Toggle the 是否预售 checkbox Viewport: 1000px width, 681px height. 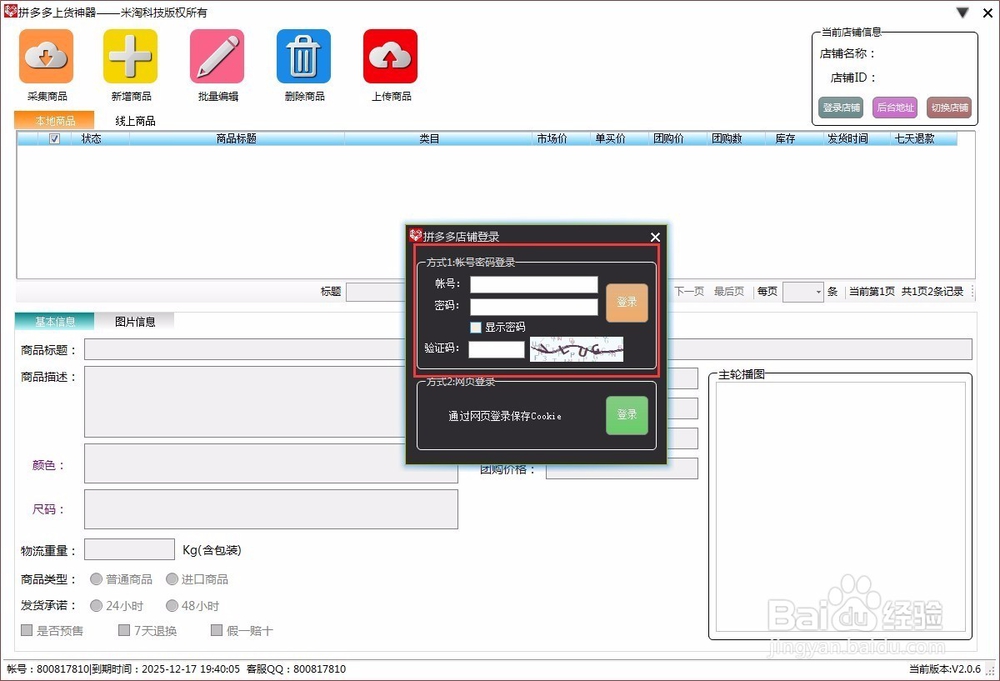tap(27, 631)
